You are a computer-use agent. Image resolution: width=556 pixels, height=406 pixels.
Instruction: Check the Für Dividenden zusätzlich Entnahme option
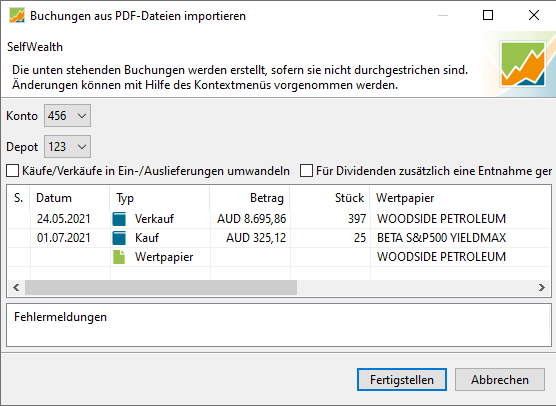pyautogui.click(x=306, y=171)
